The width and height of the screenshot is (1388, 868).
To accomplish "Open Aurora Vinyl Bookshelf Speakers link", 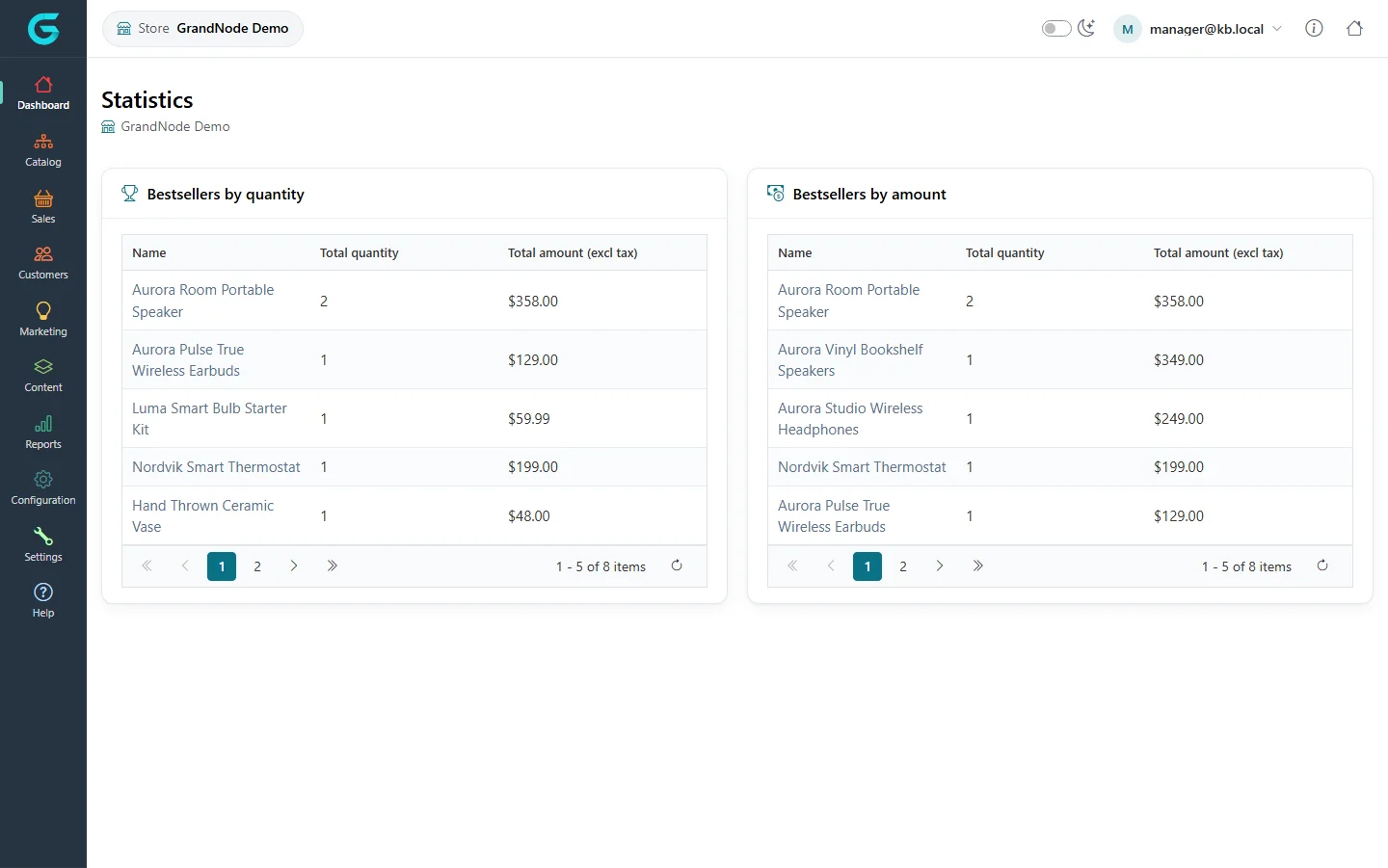I will 850,360.
